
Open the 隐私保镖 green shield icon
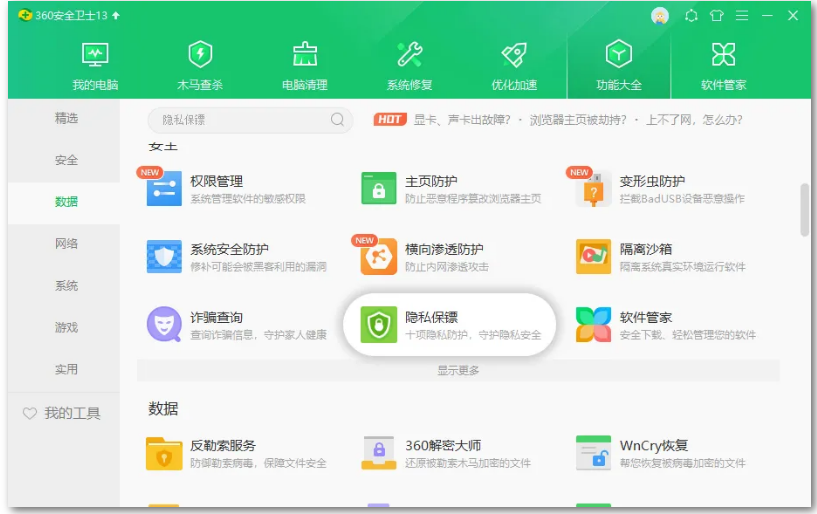click(x=379, y=324)
